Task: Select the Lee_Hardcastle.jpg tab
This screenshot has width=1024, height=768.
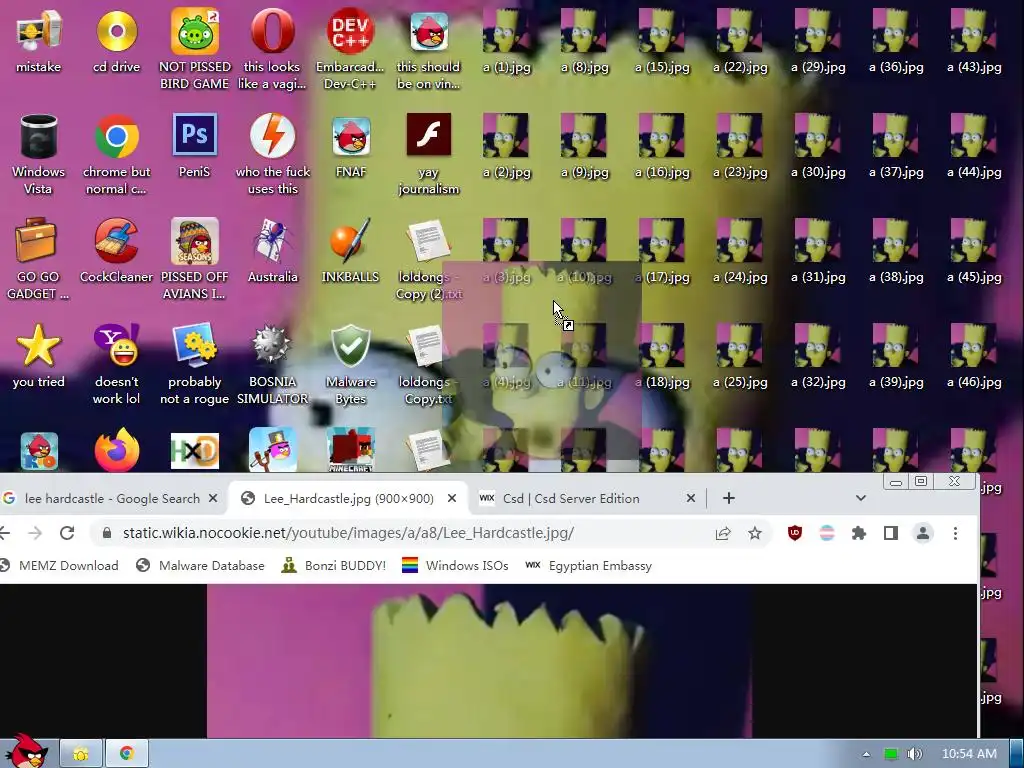Action: (348, 498)
